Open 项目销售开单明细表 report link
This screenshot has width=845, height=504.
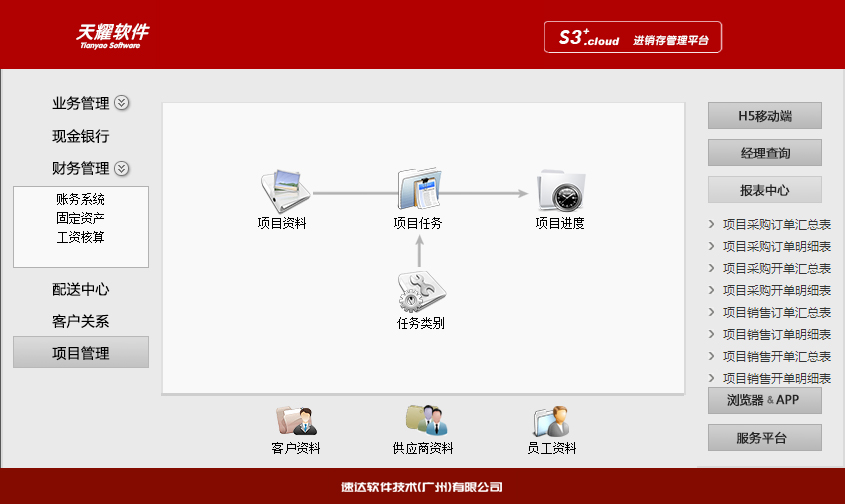coord(776,378)
